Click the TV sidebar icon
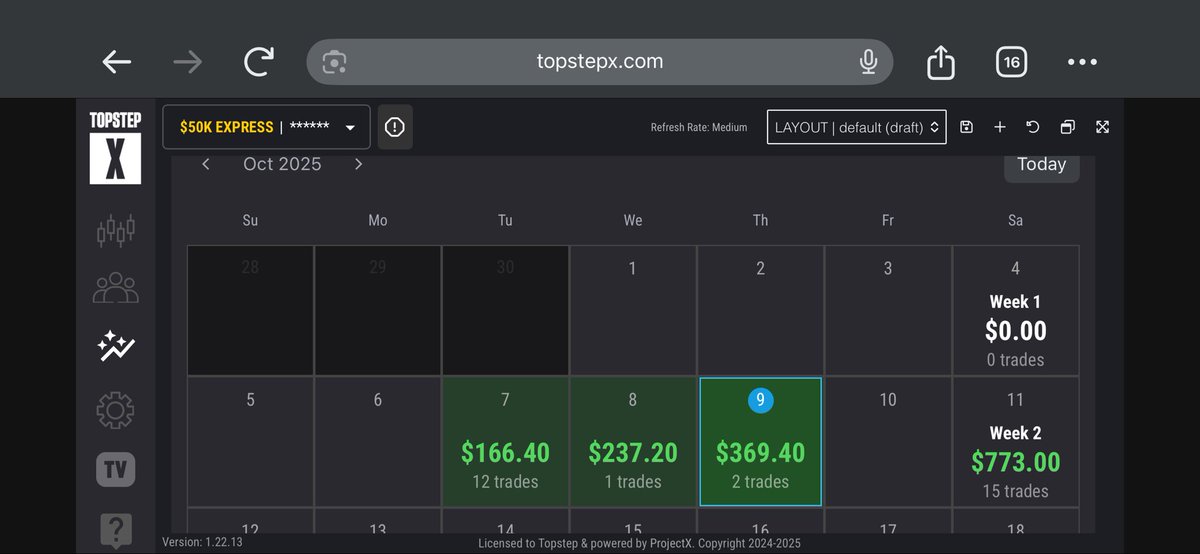 coord(115,470)
